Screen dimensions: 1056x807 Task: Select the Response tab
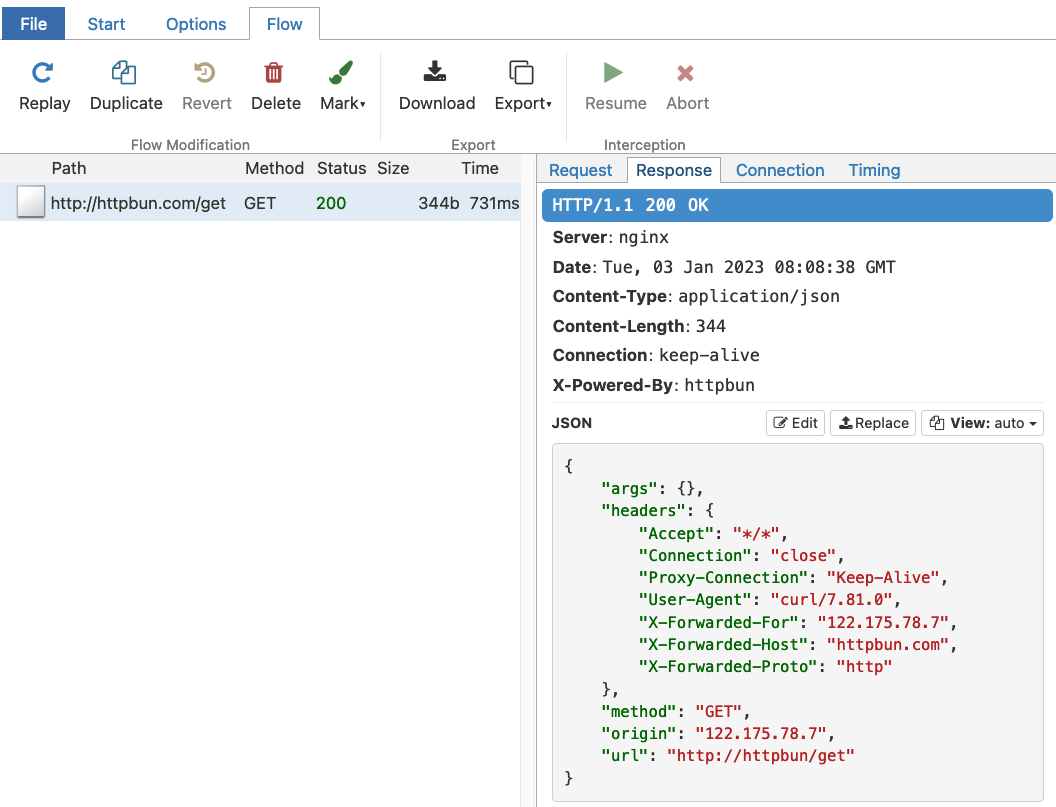(x=673, y=170)
